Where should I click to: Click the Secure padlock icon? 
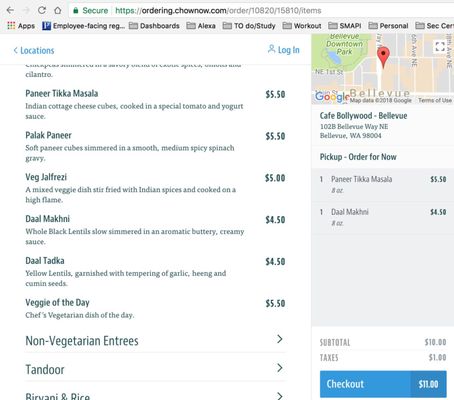[75, 11]
